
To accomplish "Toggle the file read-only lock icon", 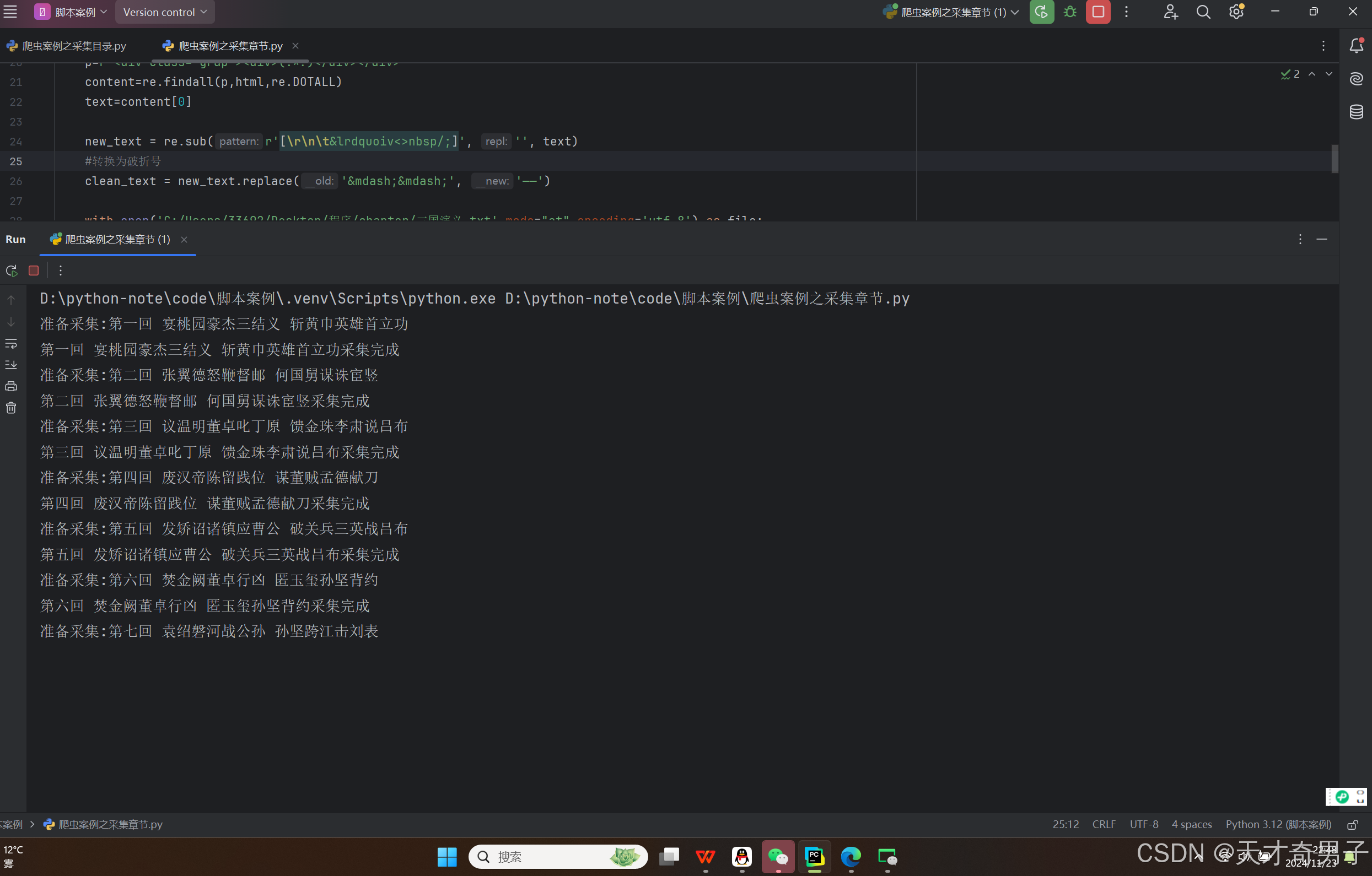I will (x=1353, y=825).
